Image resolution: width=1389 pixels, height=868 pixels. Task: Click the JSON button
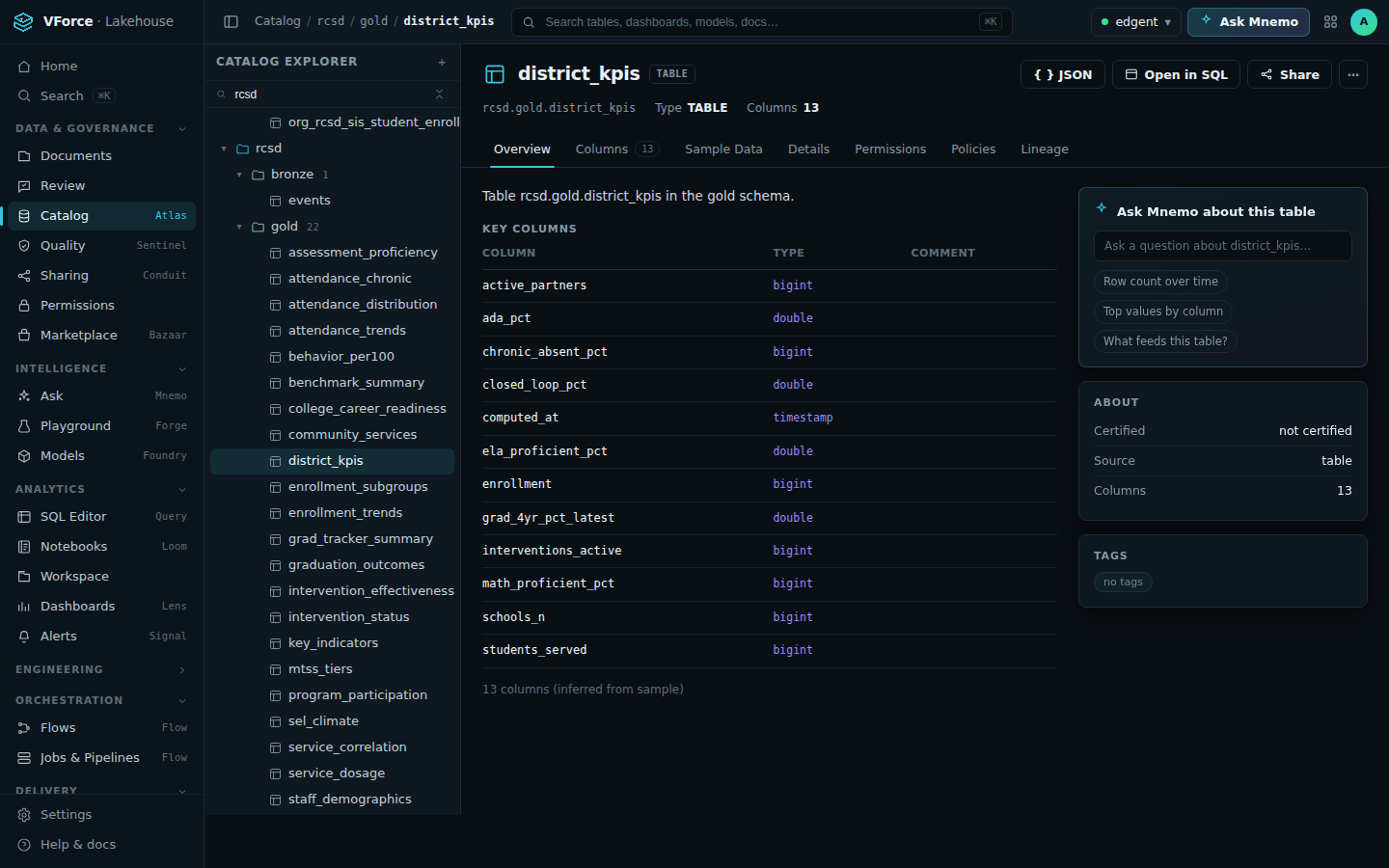tap(1062, 74)
